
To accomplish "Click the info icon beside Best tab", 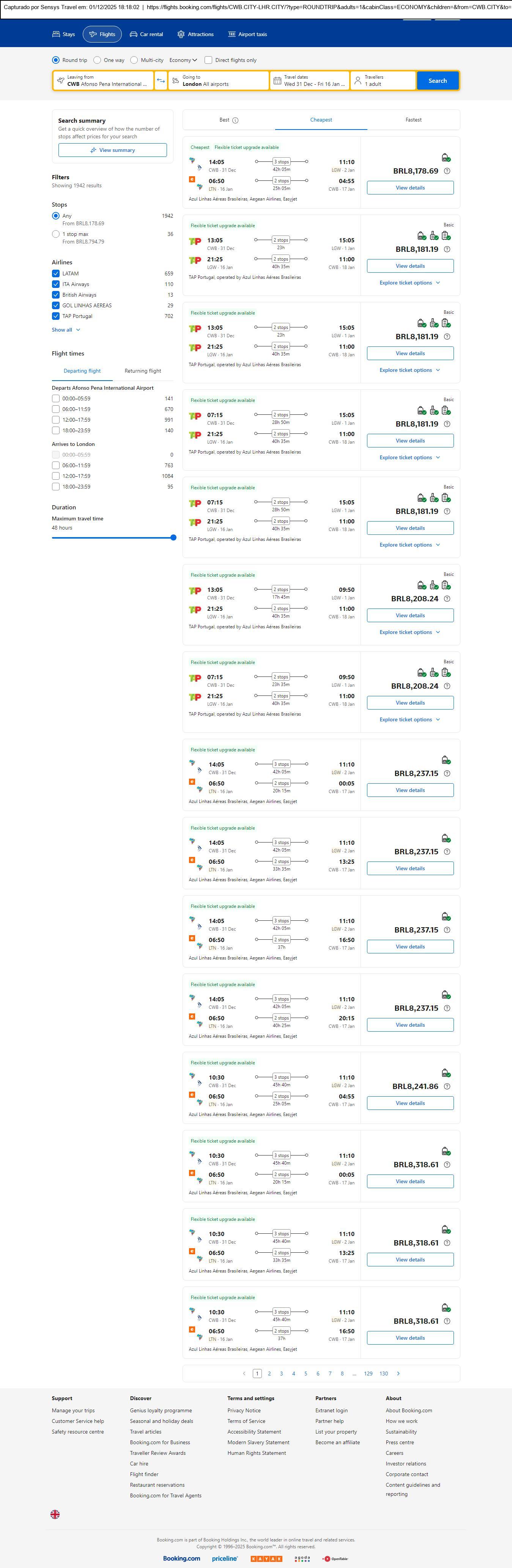I will (x=235, y=120).
